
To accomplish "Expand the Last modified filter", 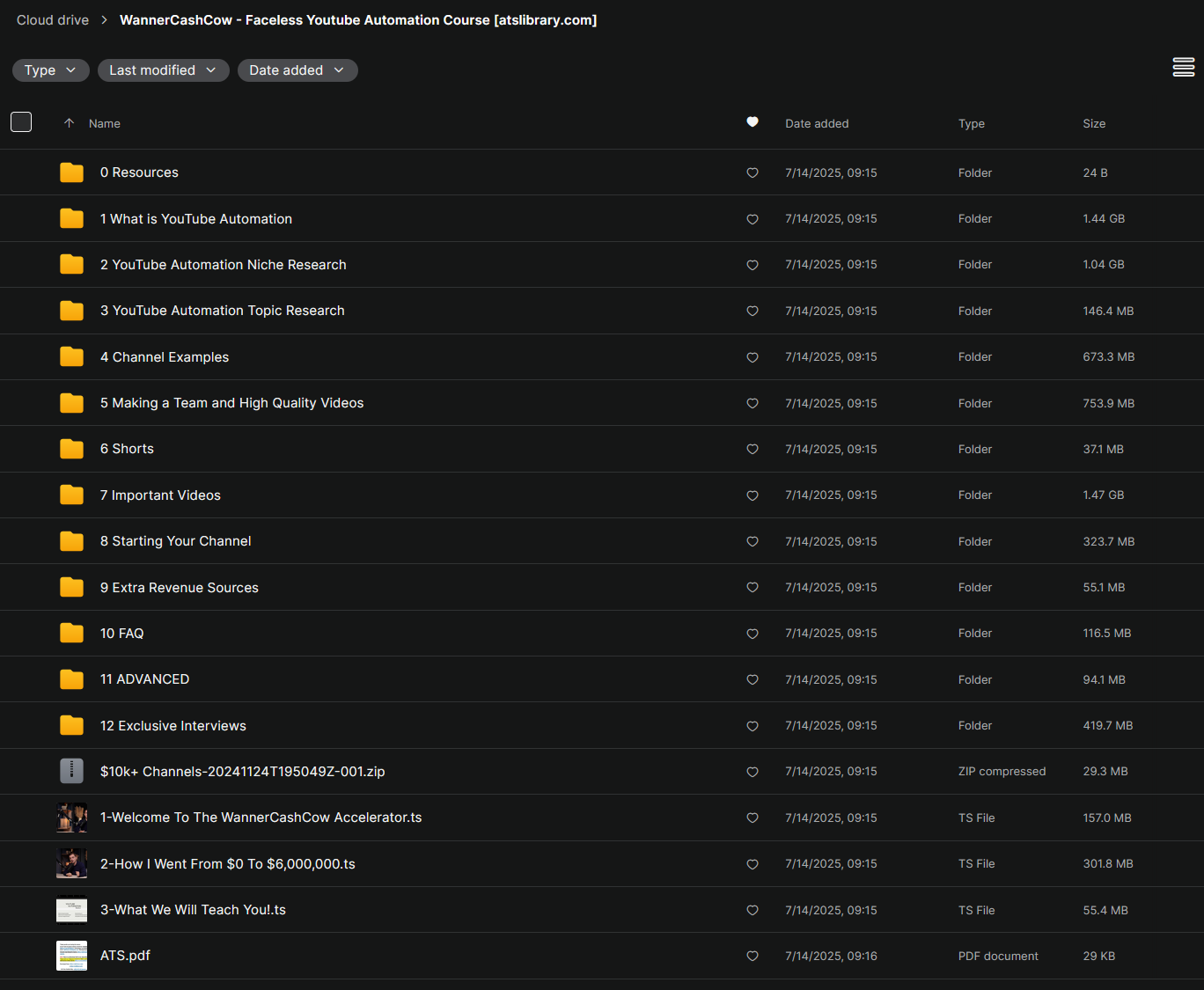I will click(163, 70).
